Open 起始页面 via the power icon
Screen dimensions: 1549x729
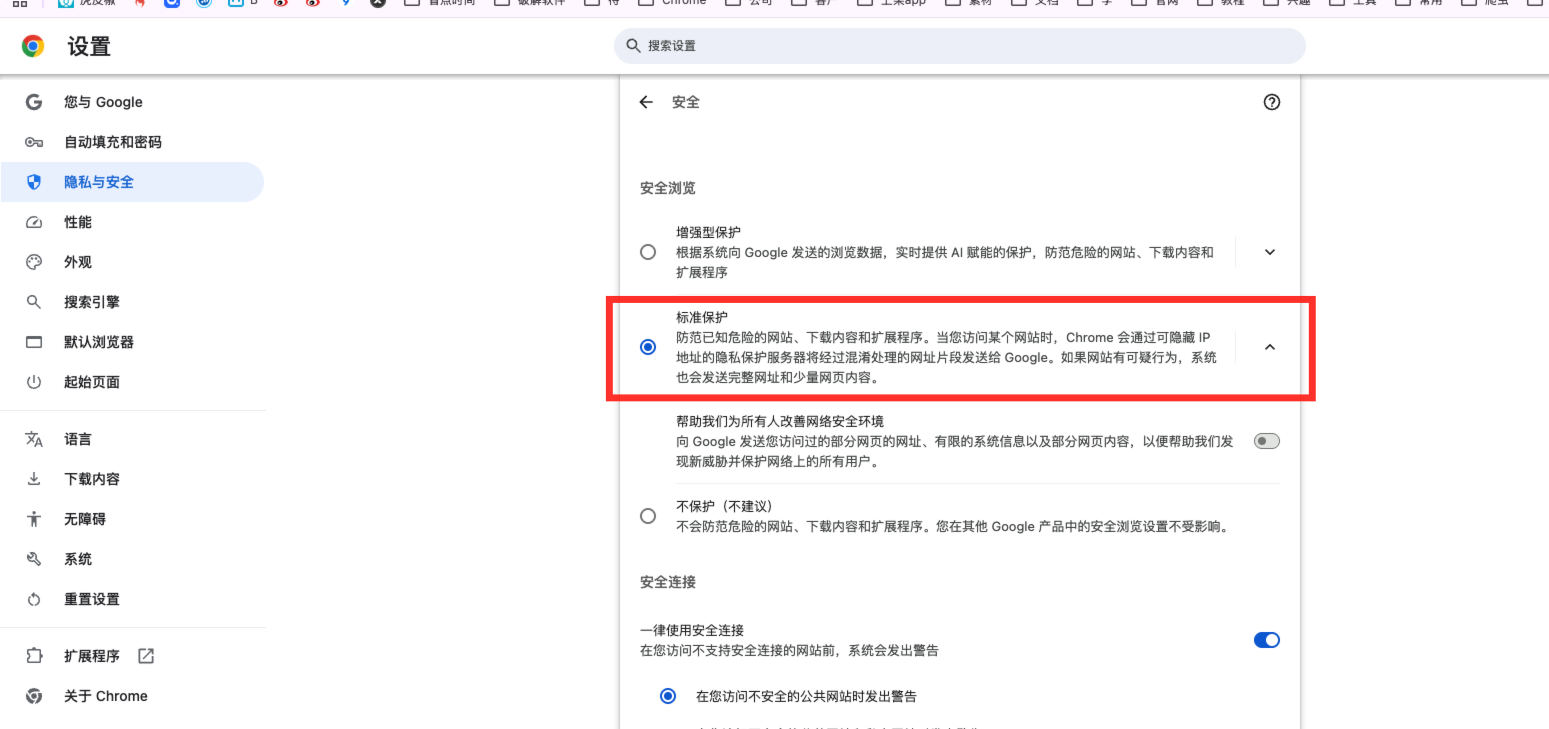point(34,382)
